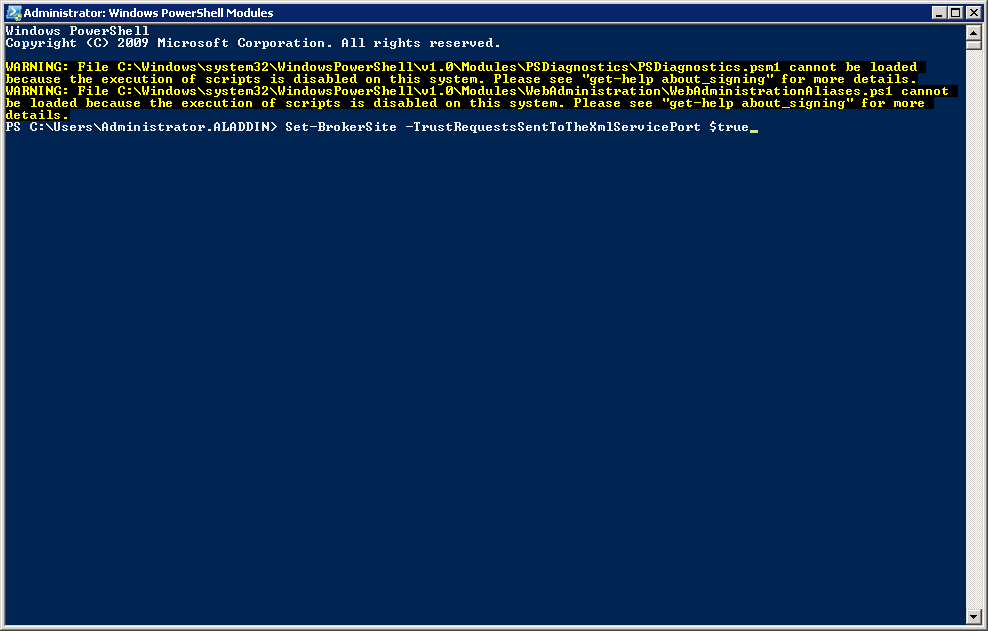This screenshot has height=631, width=988.
Task: Minimize the PowerShell Modules window
Action: [x=939, y=13]
